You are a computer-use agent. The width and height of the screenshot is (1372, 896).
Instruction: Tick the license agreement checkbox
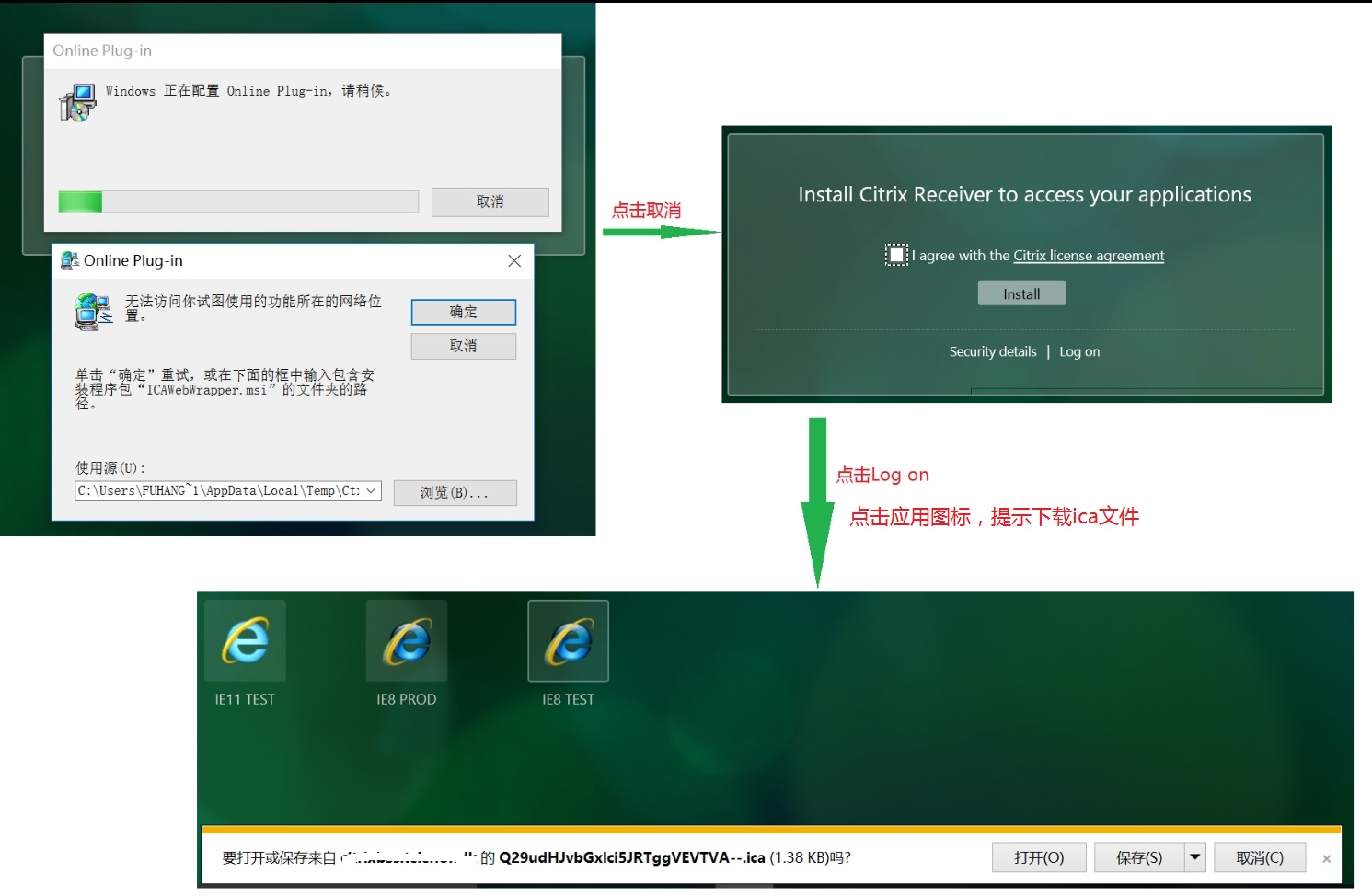pyautogui.click(x=896, y=255)
